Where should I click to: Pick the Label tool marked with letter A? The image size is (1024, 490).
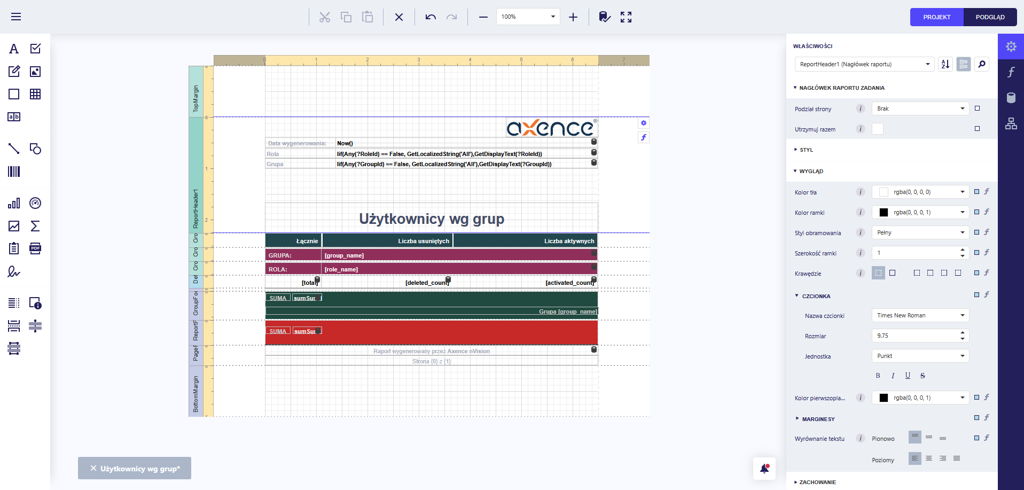pos(14,49)
